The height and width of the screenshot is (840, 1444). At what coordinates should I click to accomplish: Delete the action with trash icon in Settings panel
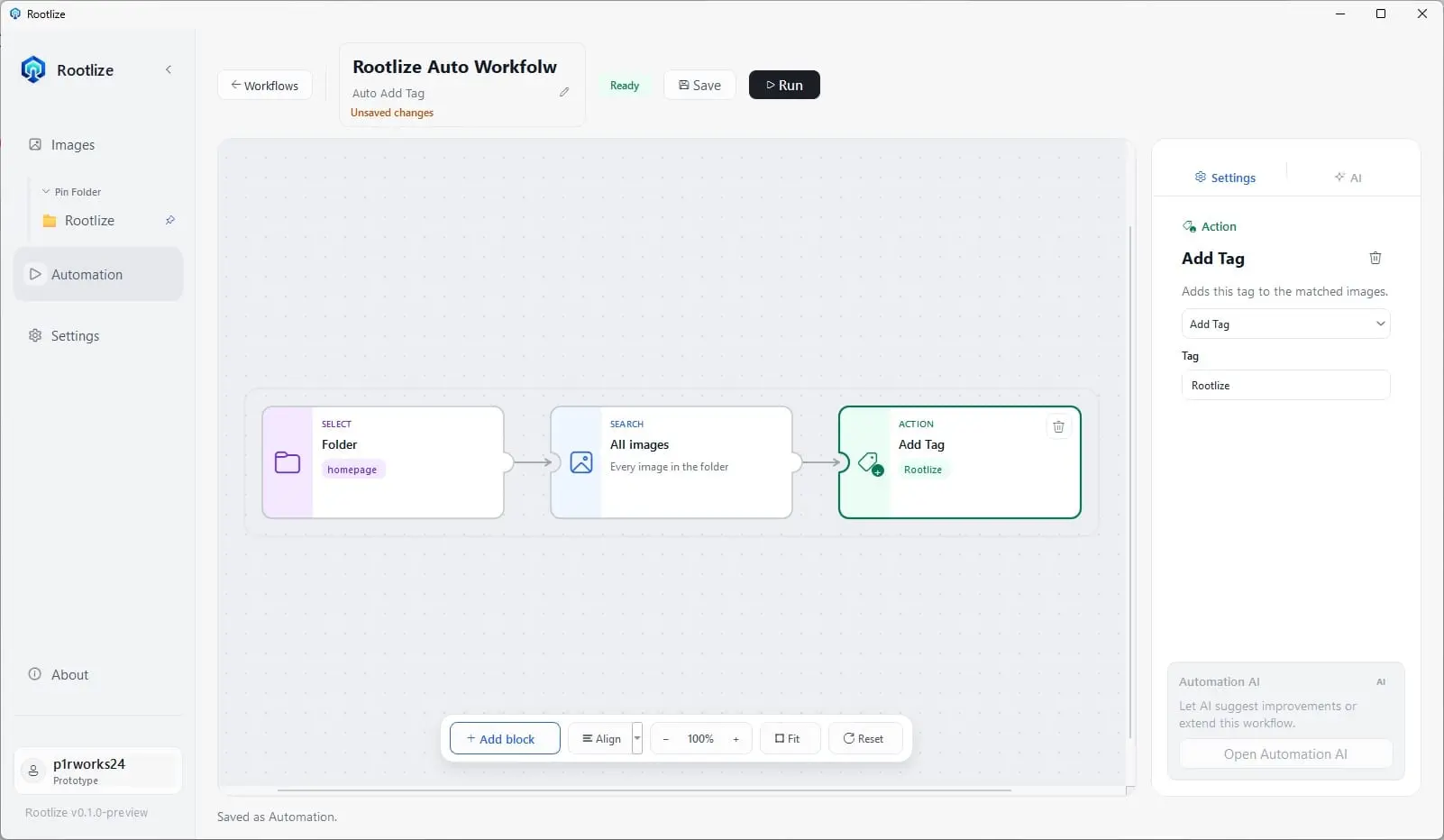1375,258
